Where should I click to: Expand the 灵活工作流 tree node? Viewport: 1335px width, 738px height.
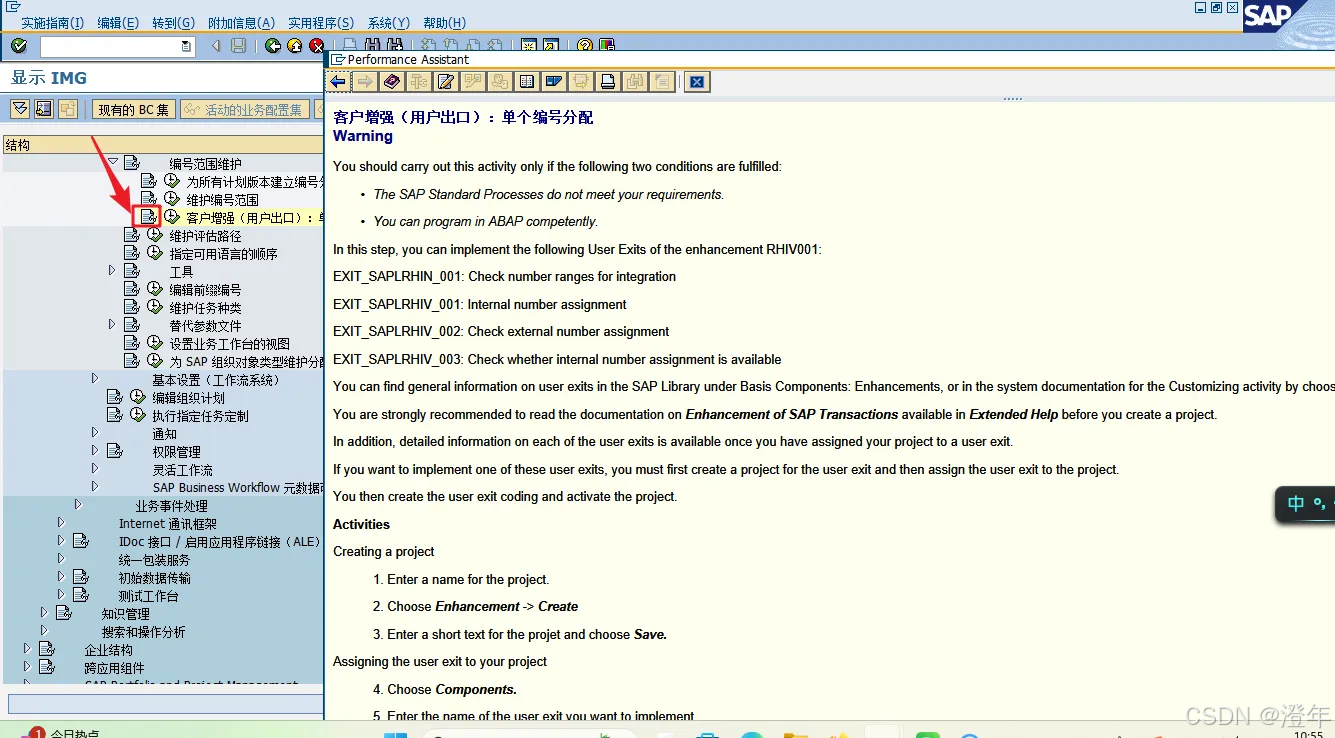(95, 469)
